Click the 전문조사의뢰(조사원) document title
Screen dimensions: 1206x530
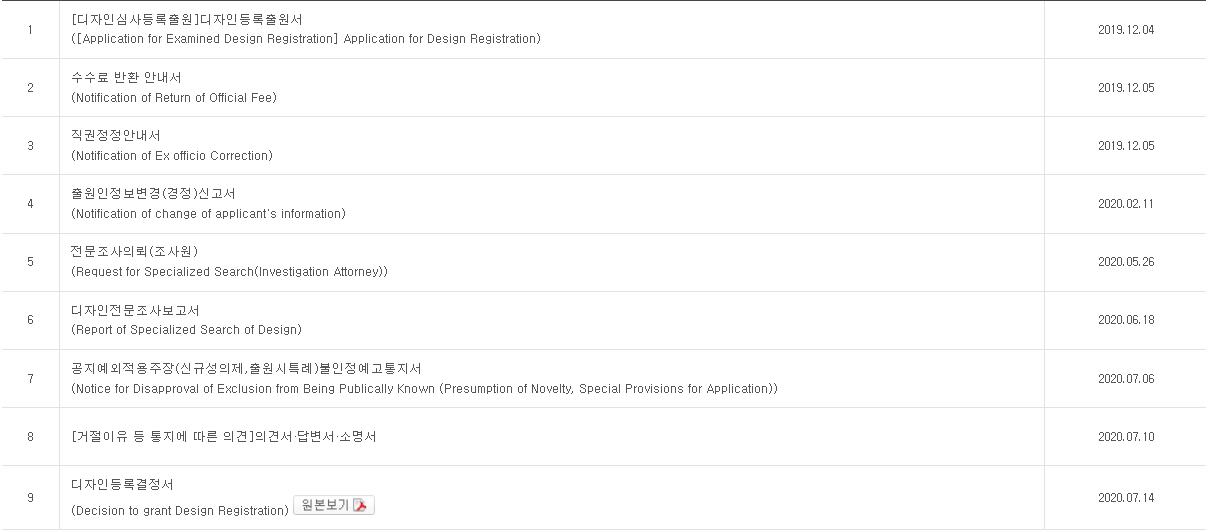pos(135,251)
